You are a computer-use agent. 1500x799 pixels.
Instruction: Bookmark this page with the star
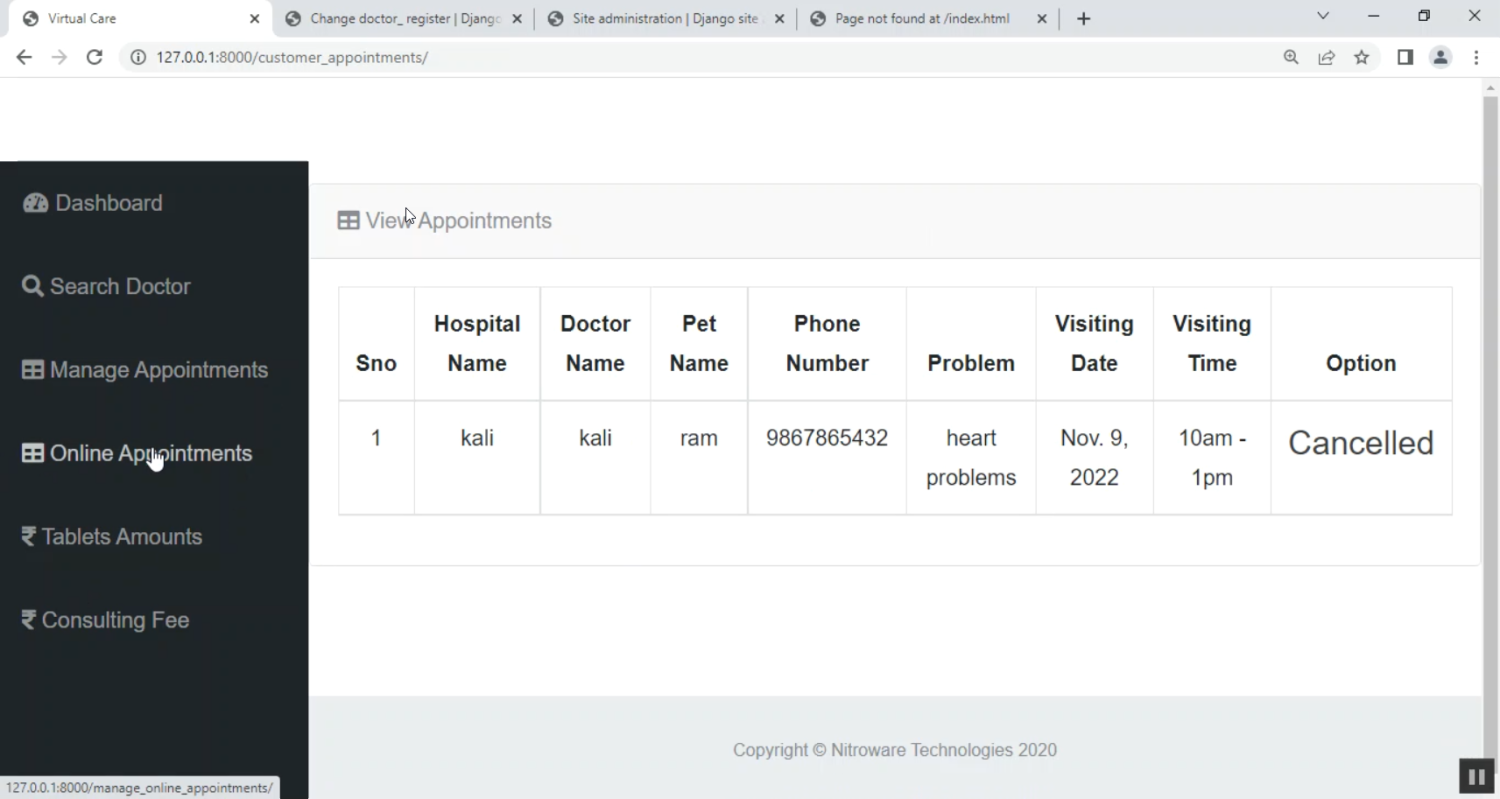pos(1361,57)
